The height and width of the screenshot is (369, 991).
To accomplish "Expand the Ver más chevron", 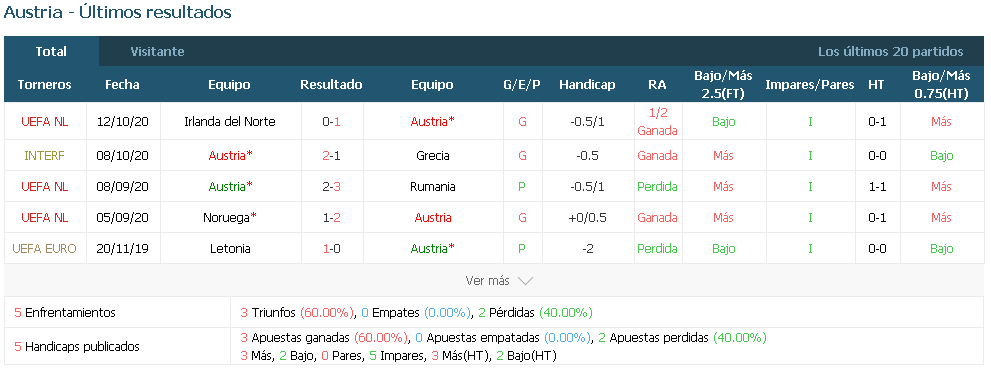I will point(525,281).
